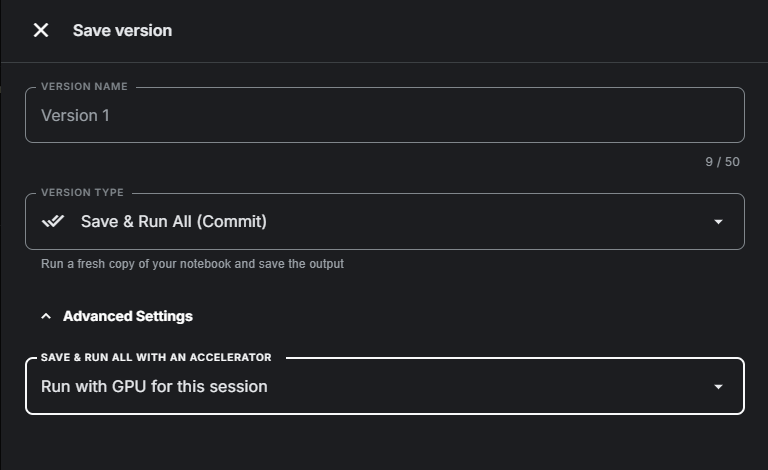Click the VERSION TYPE field label

point(82,192)
